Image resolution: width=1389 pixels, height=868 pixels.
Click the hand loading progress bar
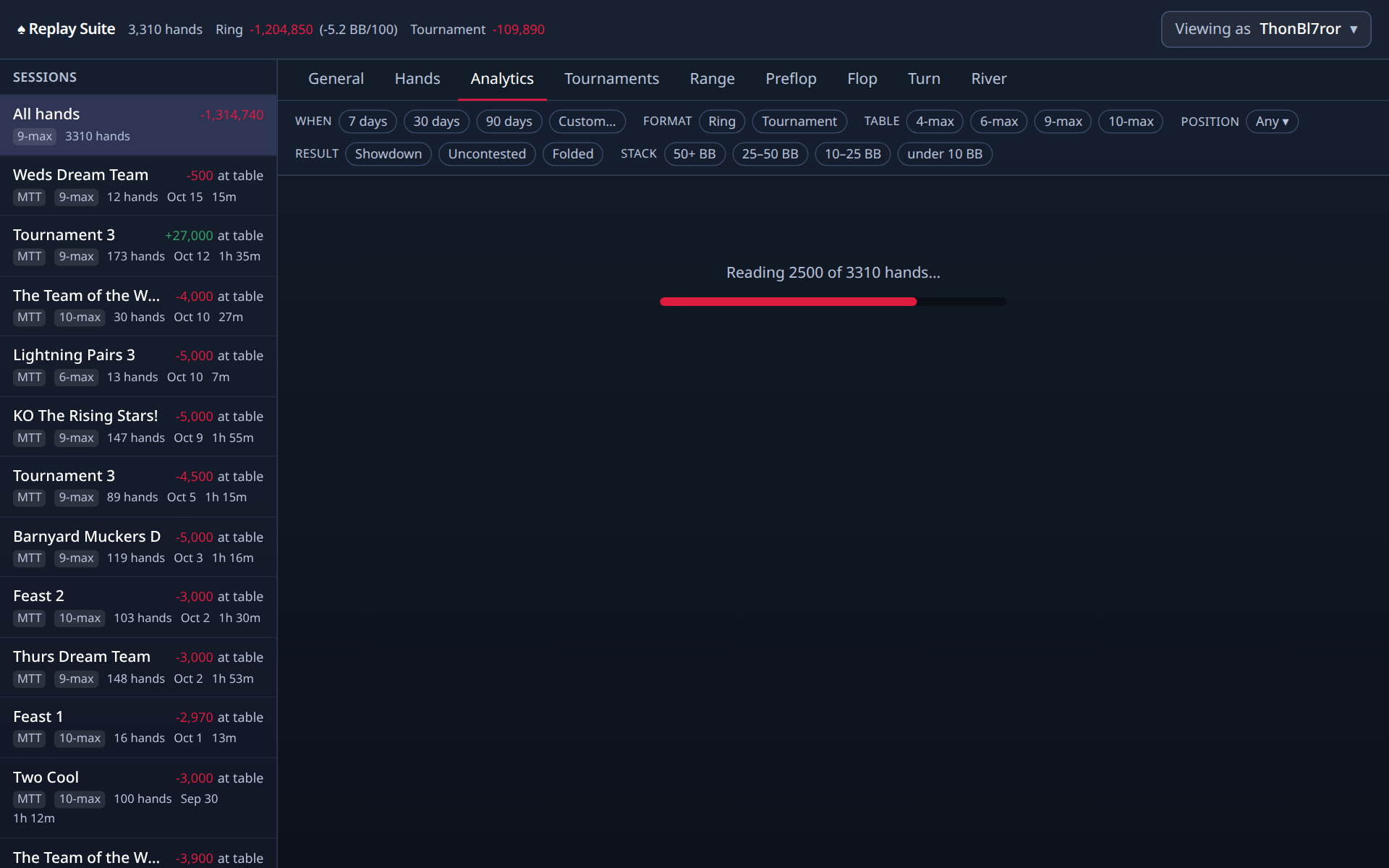(833, 302)
